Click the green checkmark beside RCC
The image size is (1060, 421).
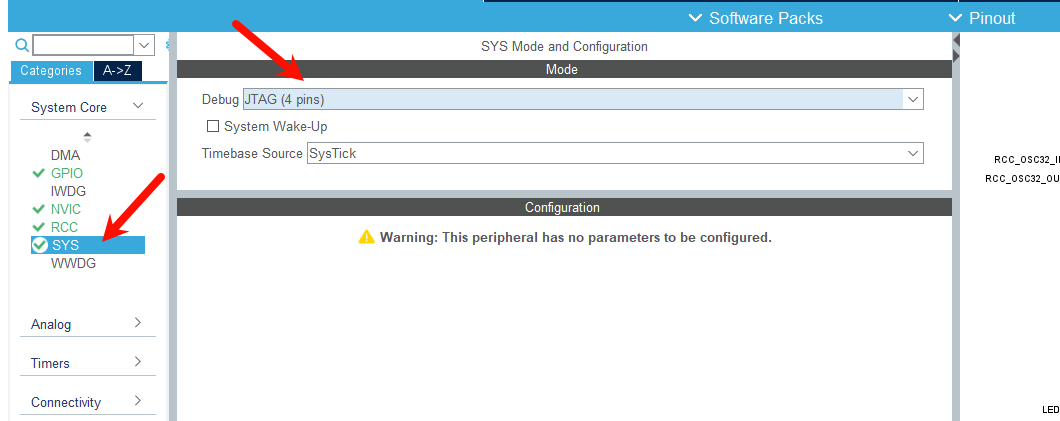pyautogui.click(x=39, y=227)
